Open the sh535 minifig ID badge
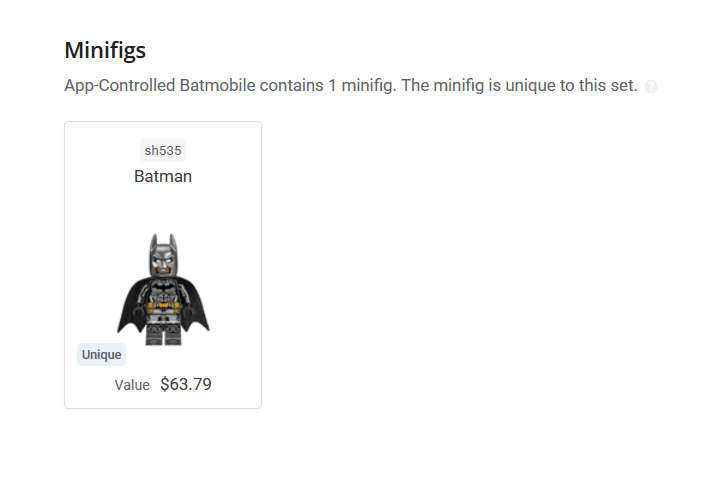Screen dimensions: 723x478 [163, 150]
